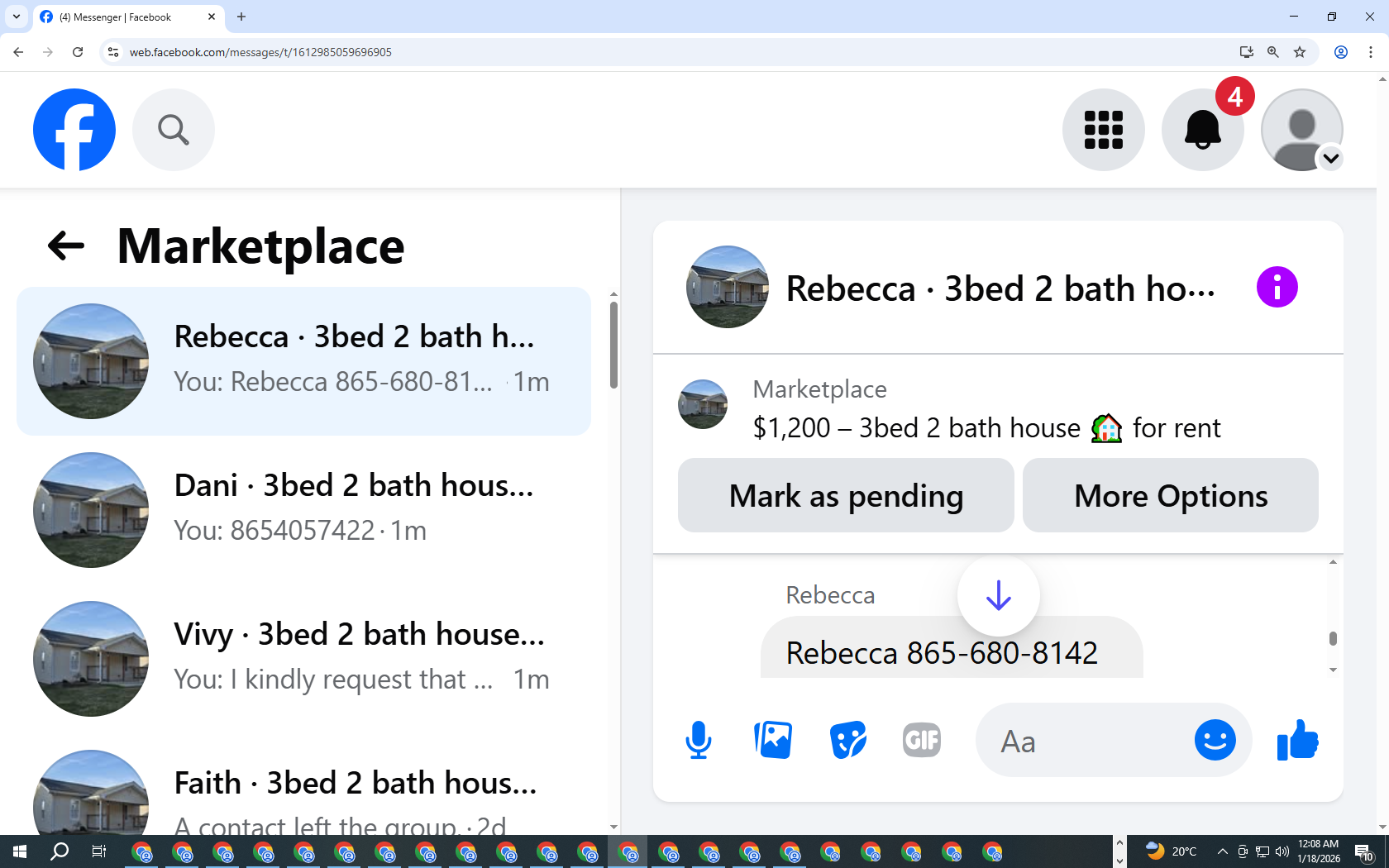Open the volume control in system tray
Image resolution: width=1389 pixels, height=868 pixels.
1282,851
